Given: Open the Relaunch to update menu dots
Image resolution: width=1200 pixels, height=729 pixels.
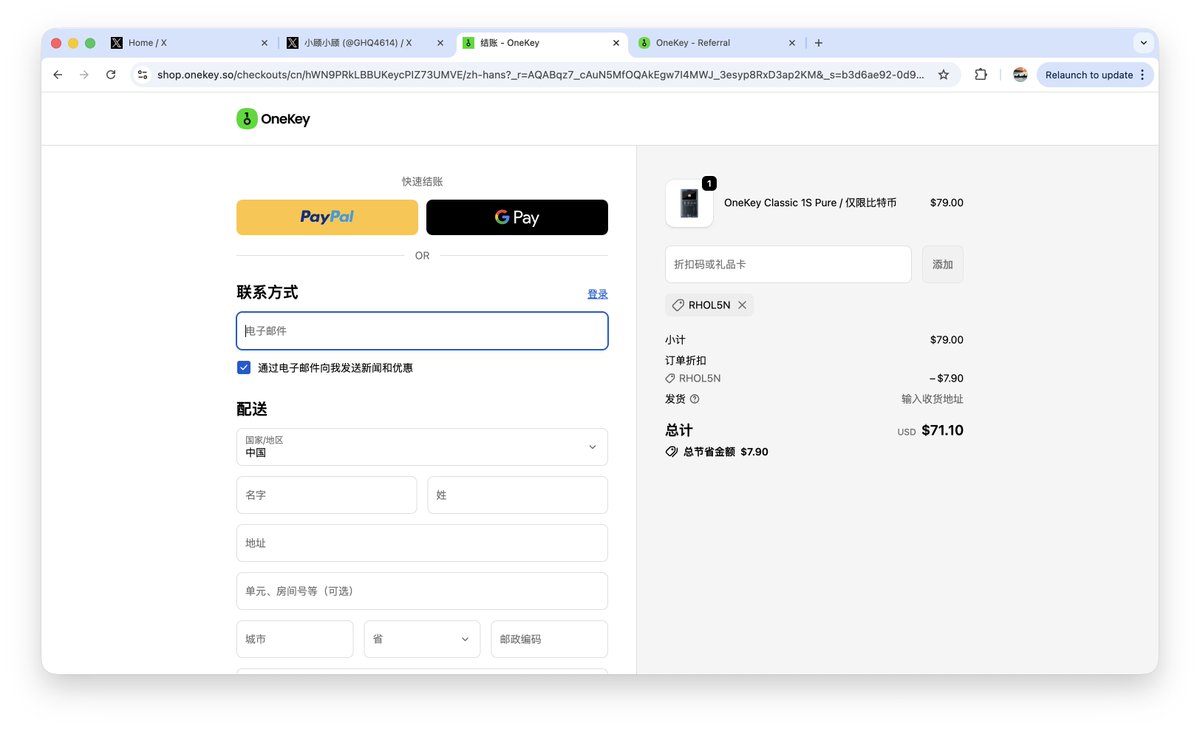Looking at the screenshot, I should tap(1143, 75).
